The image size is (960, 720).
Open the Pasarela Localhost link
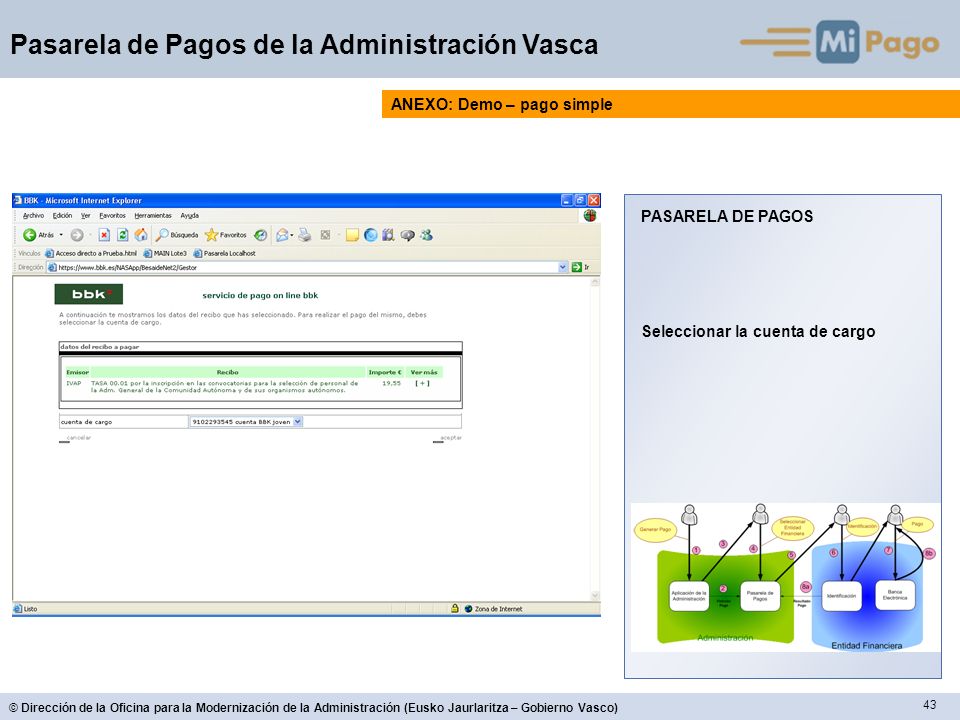click(x=224, y=253)
